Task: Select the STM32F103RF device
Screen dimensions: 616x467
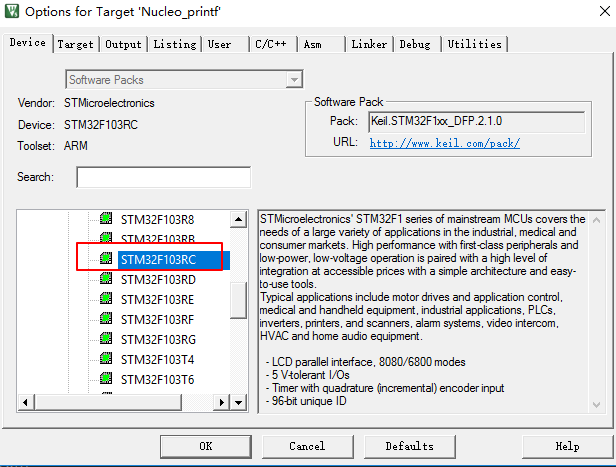Action: tap(158, 320)
